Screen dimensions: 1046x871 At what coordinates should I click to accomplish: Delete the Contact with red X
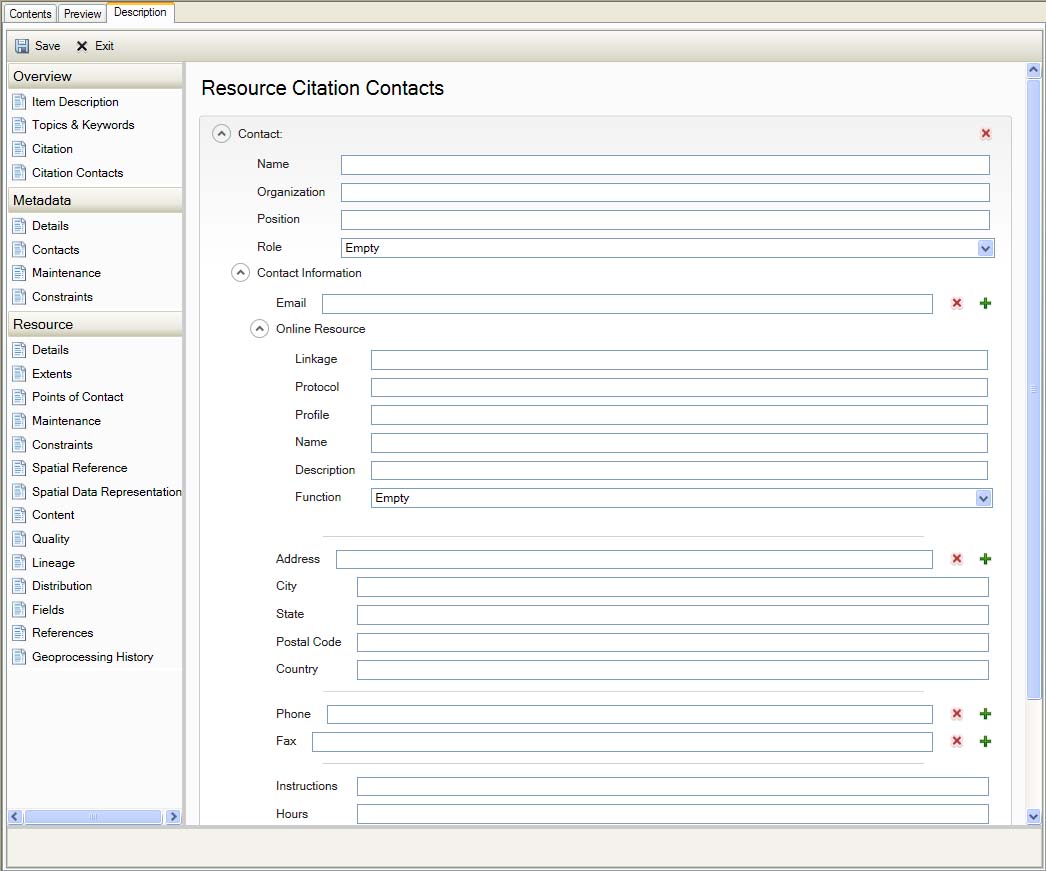click(986, 133)
